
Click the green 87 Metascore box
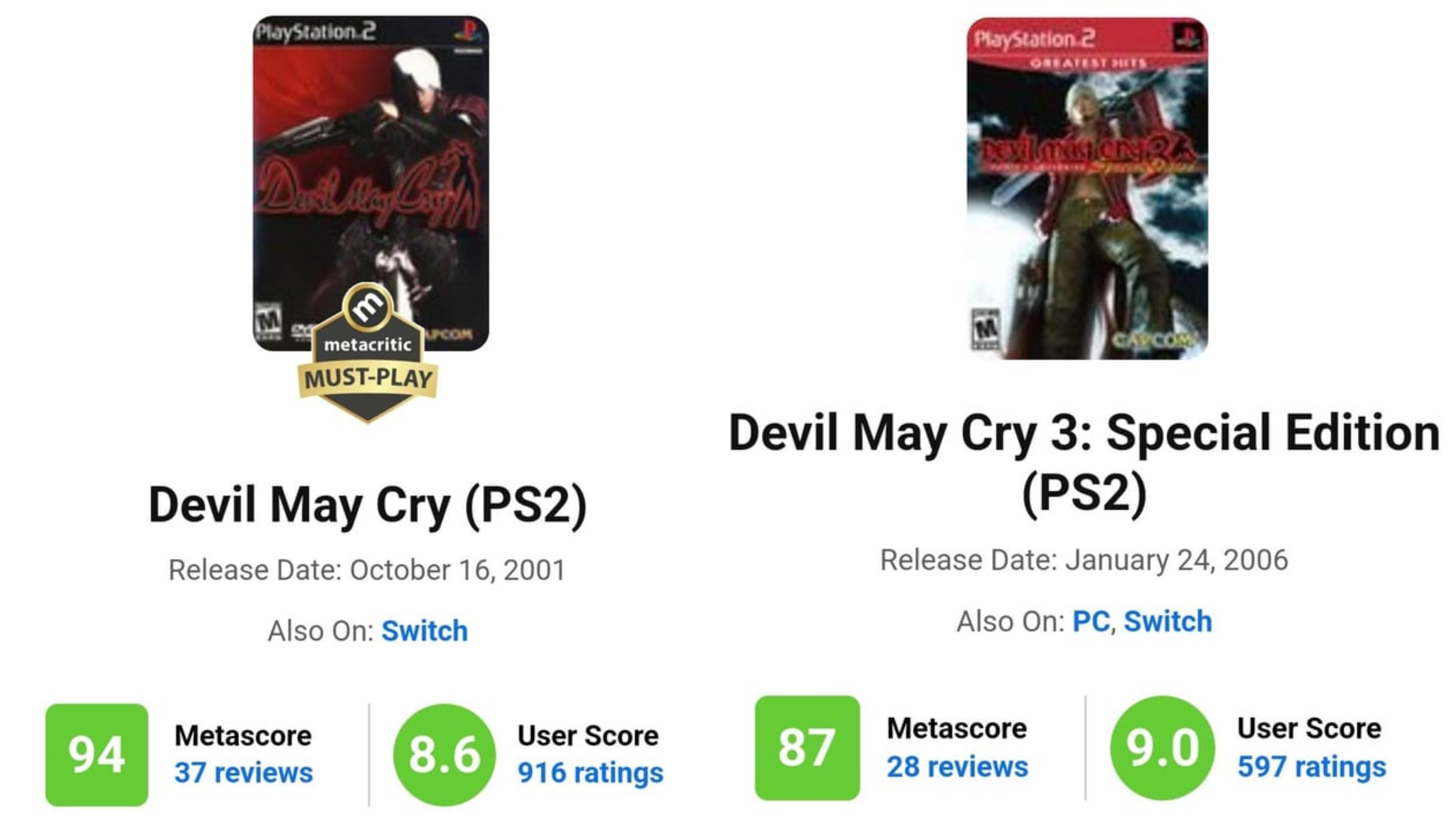(x=807, y=748)
